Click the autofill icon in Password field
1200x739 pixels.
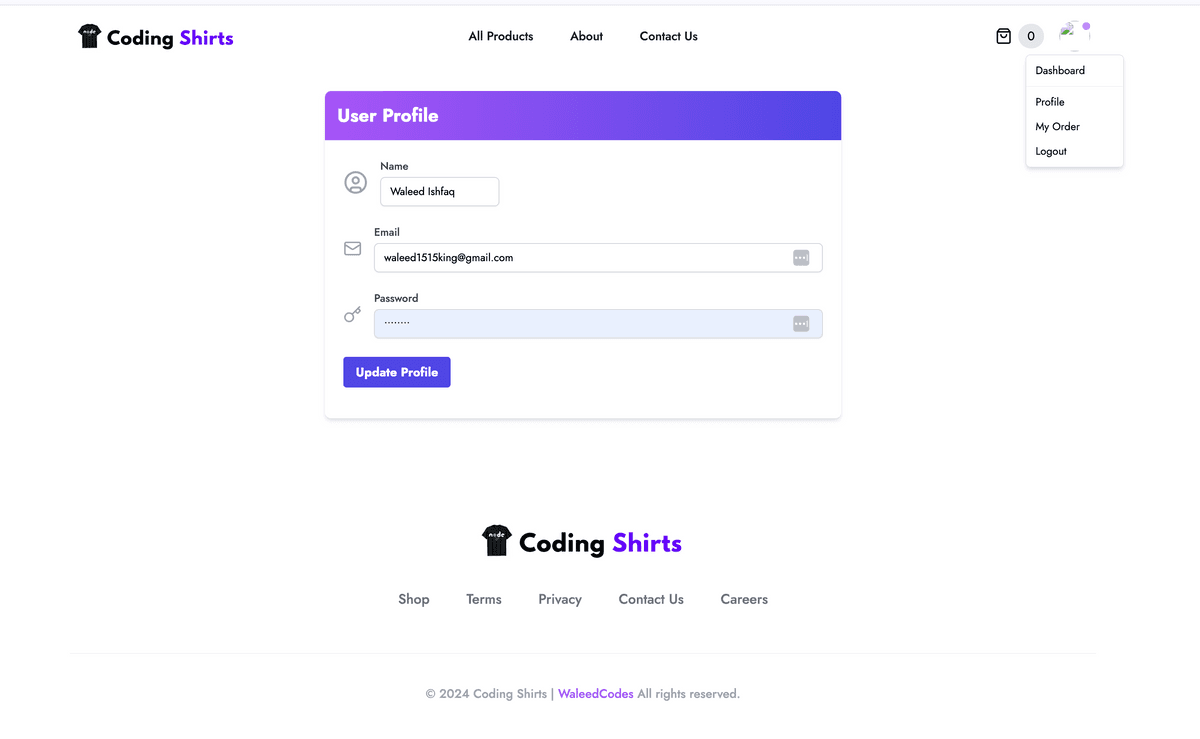click(801, 324)
